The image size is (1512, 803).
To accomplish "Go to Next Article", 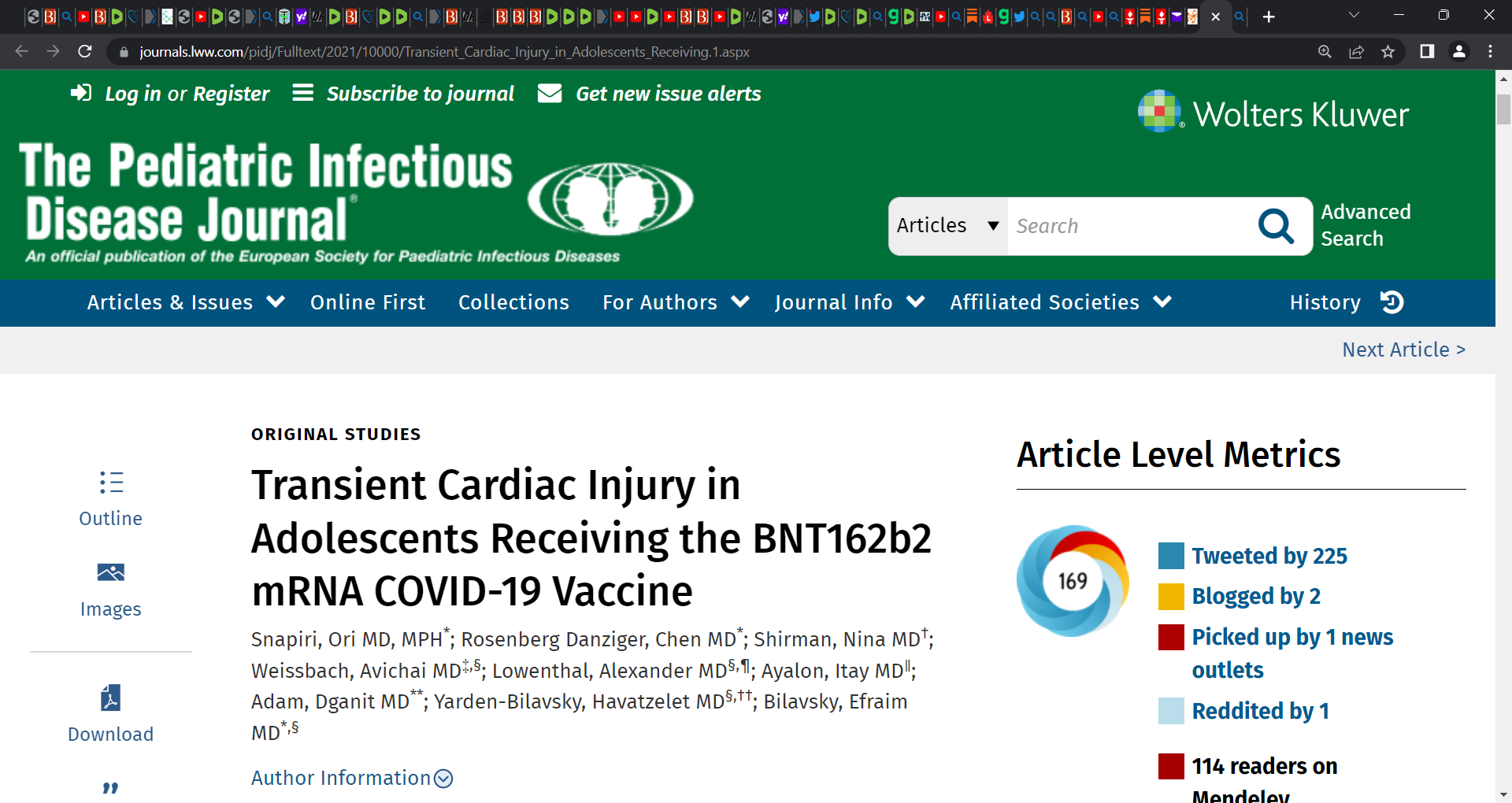I will pyautogui.click(x=1403, y=350).
